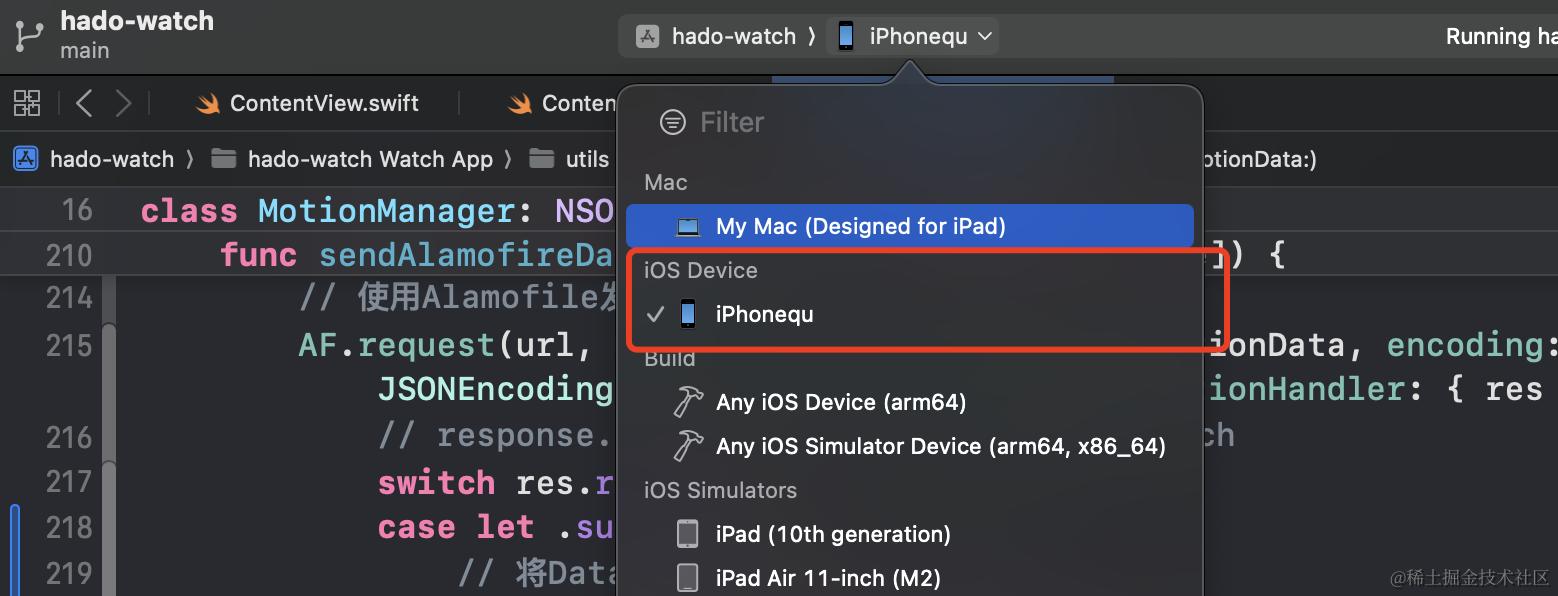1558x596 pixels.
Task: Go back with the left navigation arrow
Action: point(84,103)
